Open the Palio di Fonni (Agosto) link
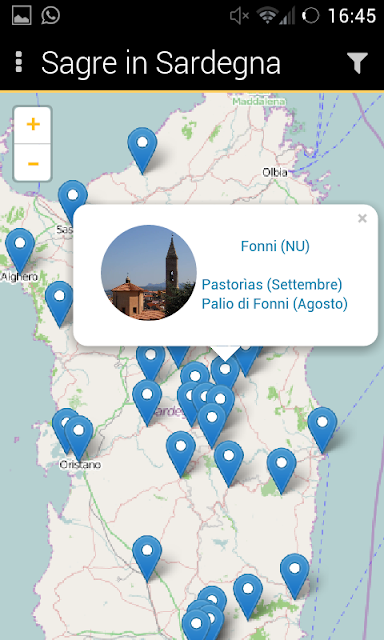The height and width of the screenshot is (640, 384). (x=275, y=304)
